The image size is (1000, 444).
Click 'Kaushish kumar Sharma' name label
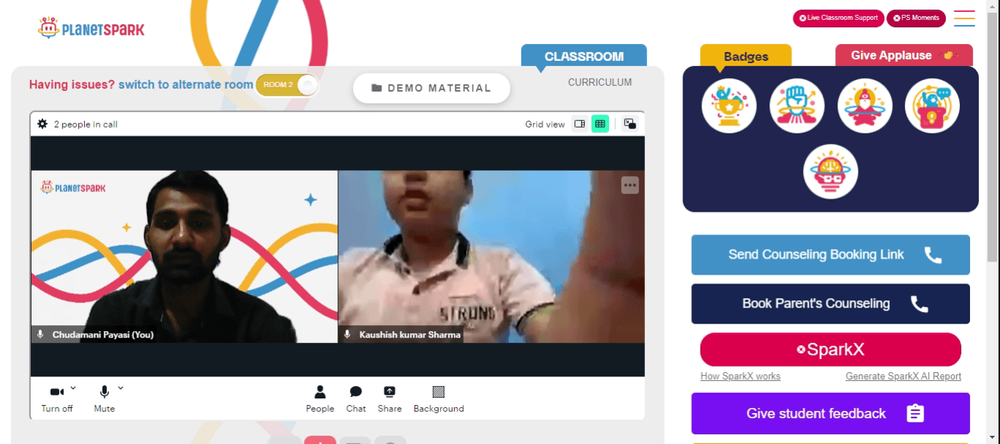pos(409,334)
